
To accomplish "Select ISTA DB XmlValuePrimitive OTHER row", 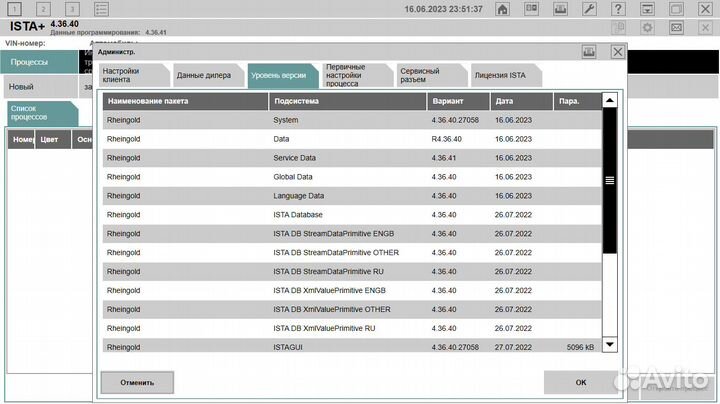I will [352, 309].
